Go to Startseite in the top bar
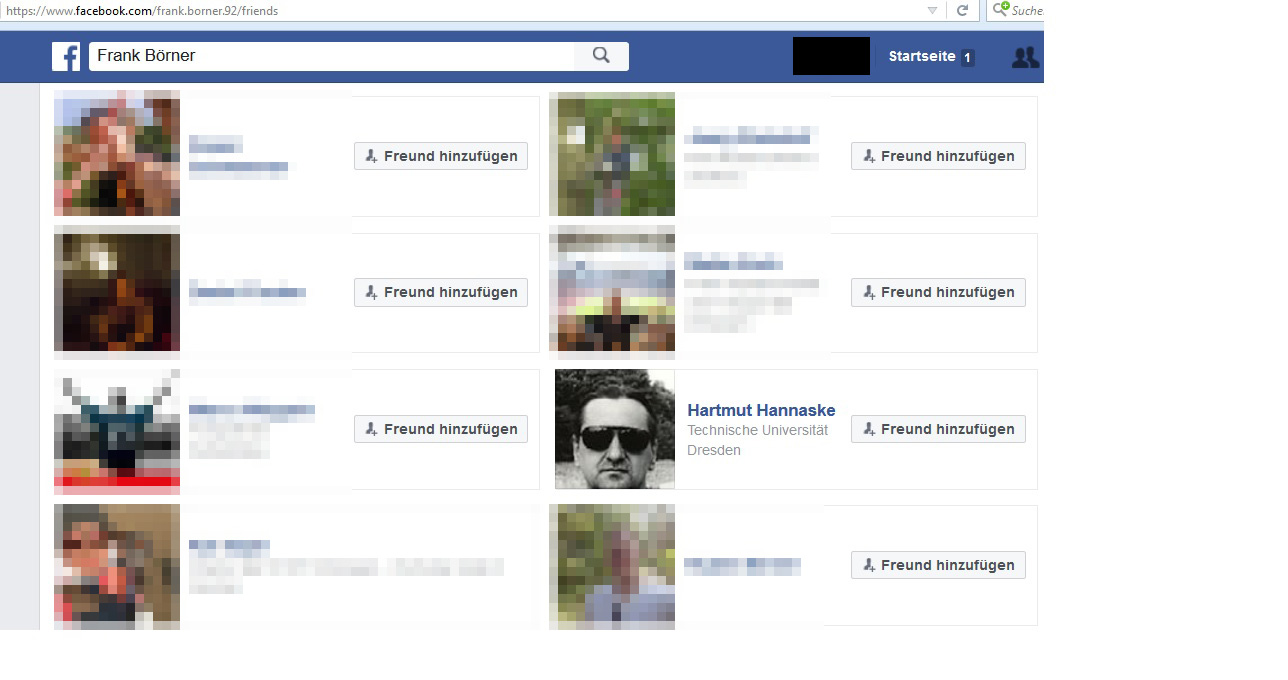This screenshot has width=1288, height=680. [x=921, y=57]
